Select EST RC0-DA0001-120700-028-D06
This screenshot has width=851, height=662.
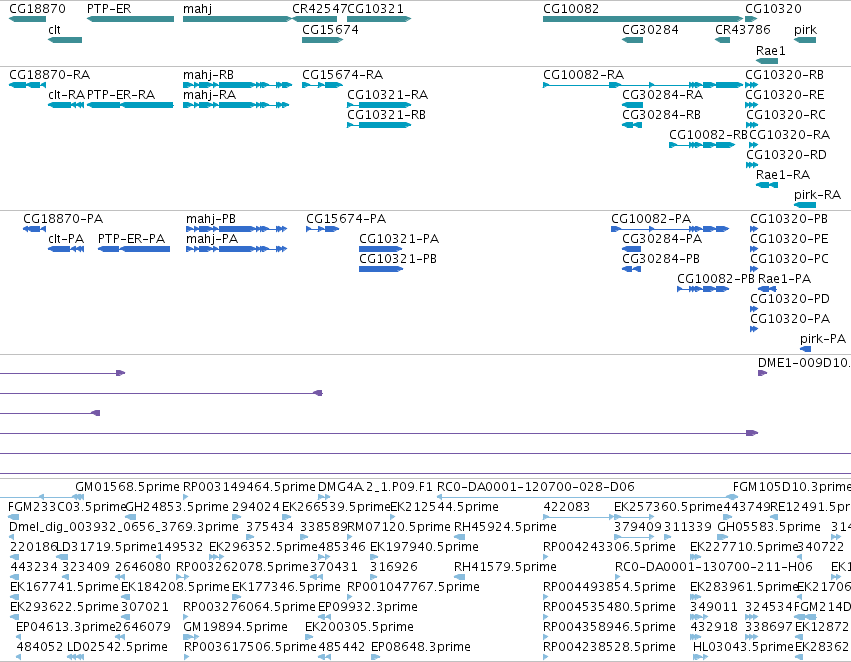click(x=536, y=487)
